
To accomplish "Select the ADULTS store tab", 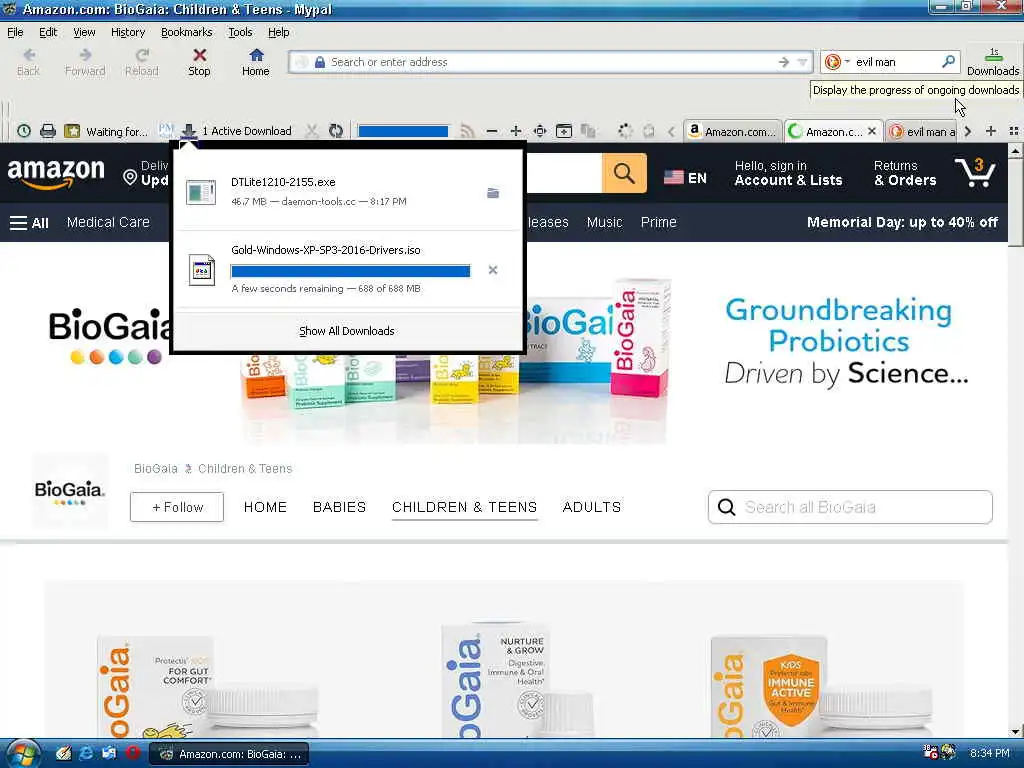I will pyautogui.click(x=592, y=507).
